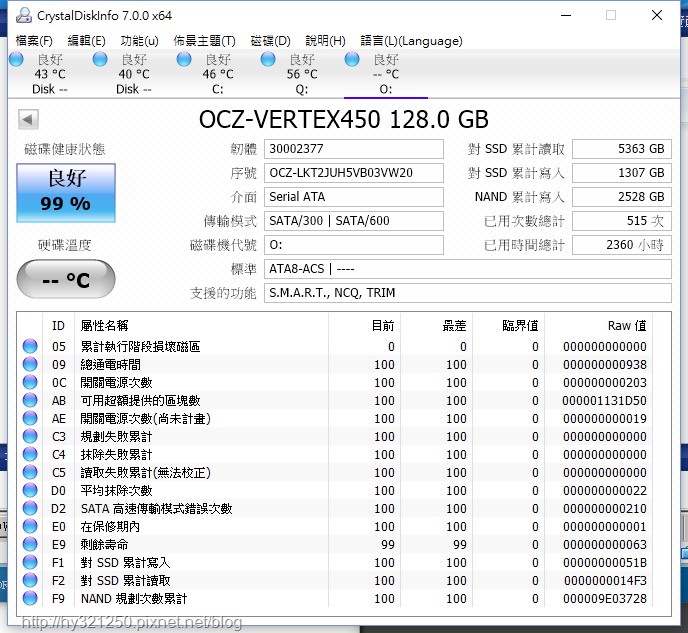The width and height of the screenshot is (688, 633).
Task: Click the -- °C temperature indicator
Action: (x=66, y=279)
